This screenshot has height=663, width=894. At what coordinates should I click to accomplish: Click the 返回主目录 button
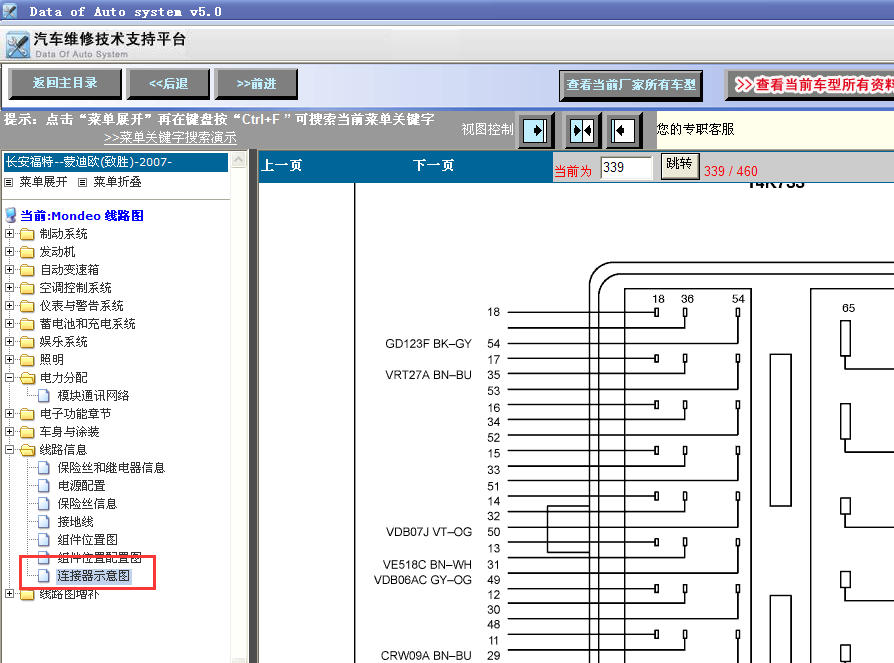pyautogui.click(x=65, y=84)
